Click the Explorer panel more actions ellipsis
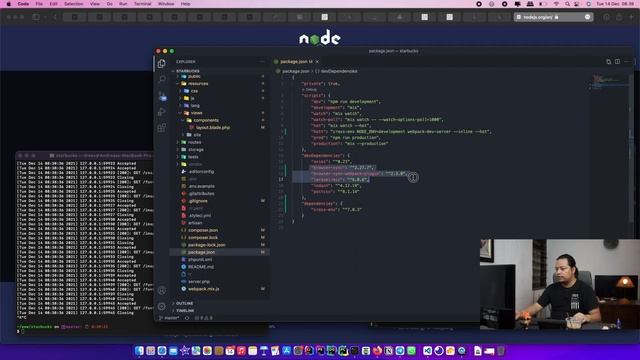 tap(262, 62)
